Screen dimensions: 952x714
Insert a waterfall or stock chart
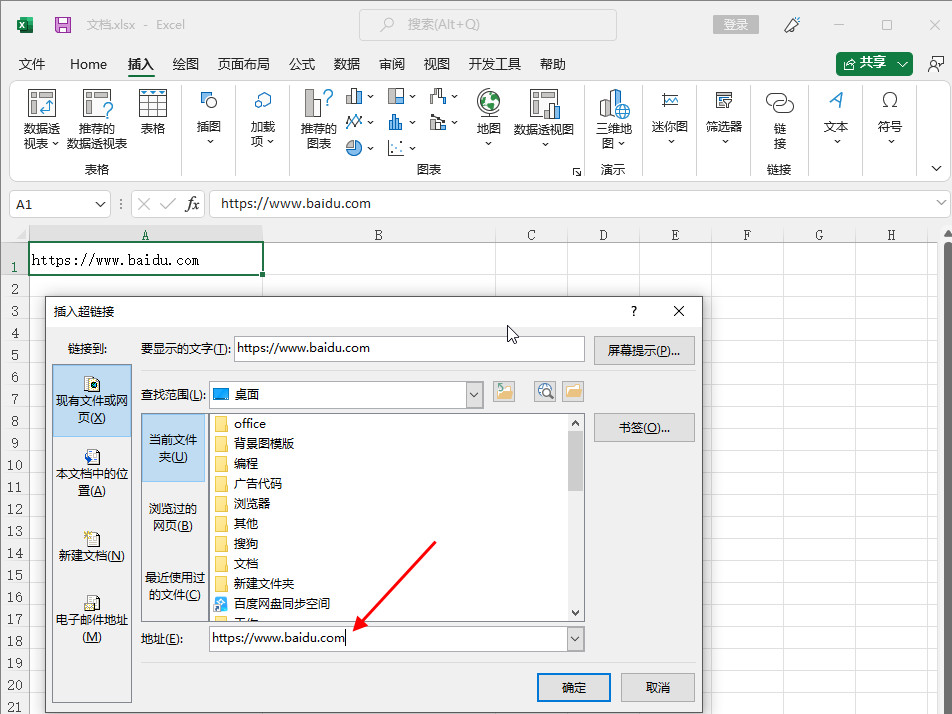438,97
